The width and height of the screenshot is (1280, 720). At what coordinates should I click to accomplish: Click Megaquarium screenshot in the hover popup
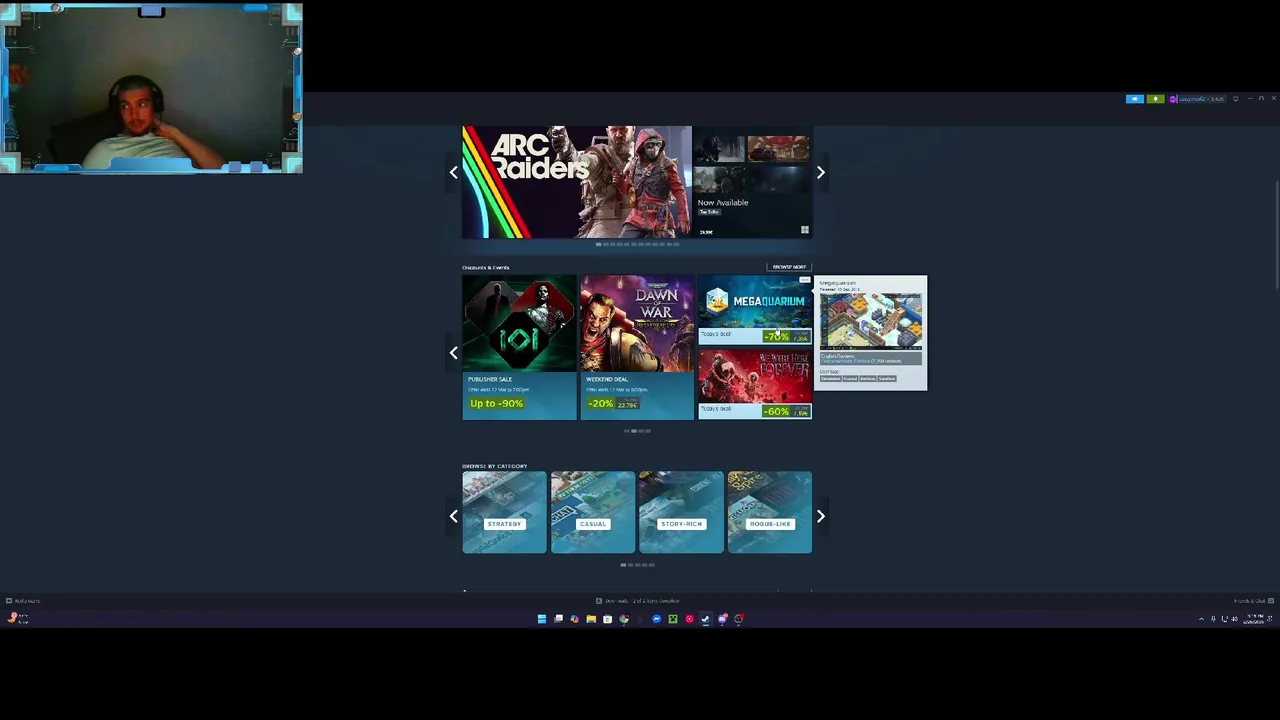coord(871,319)
